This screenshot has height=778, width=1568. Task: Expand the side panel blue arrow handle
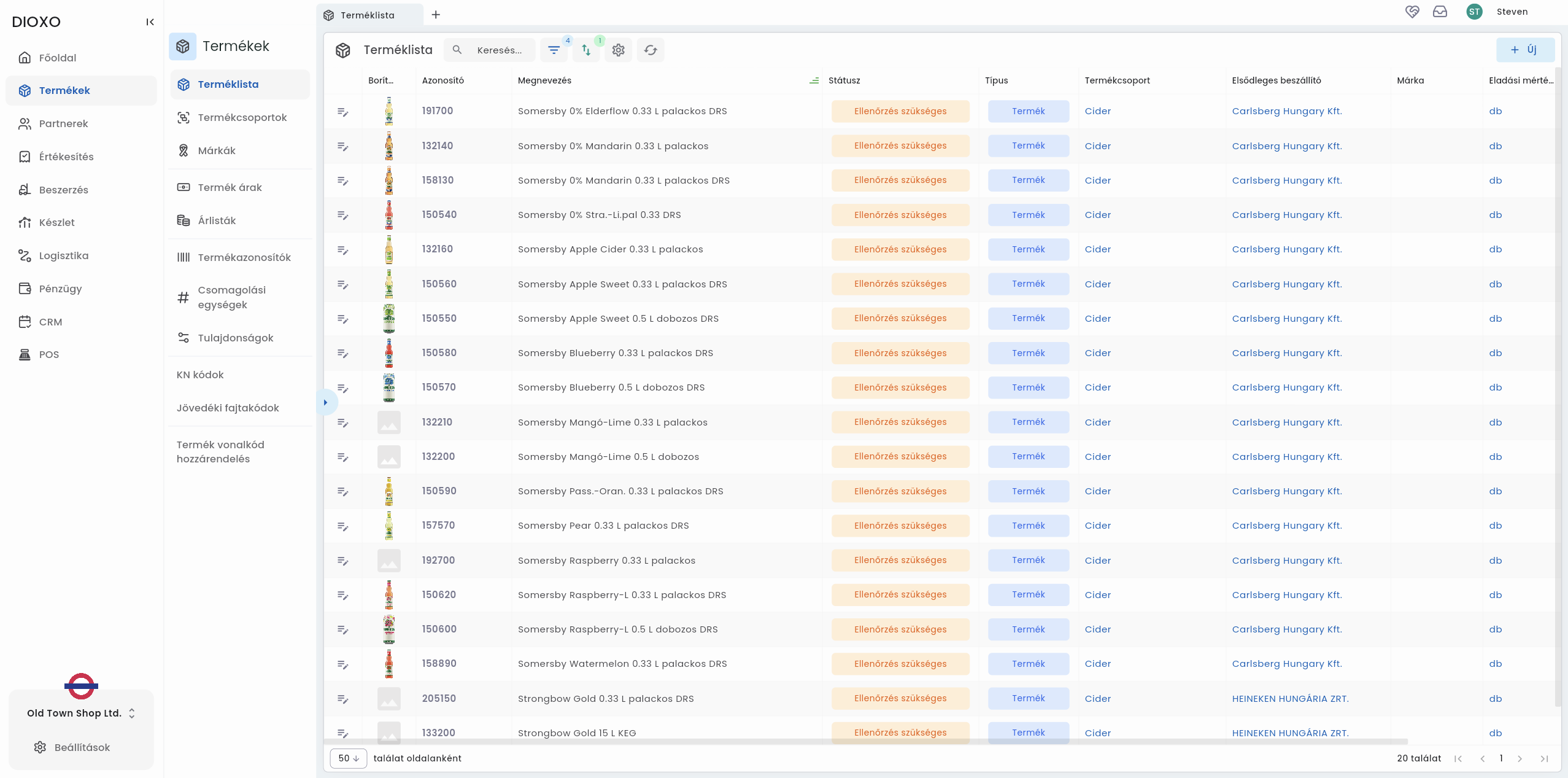tap(325, 403)
